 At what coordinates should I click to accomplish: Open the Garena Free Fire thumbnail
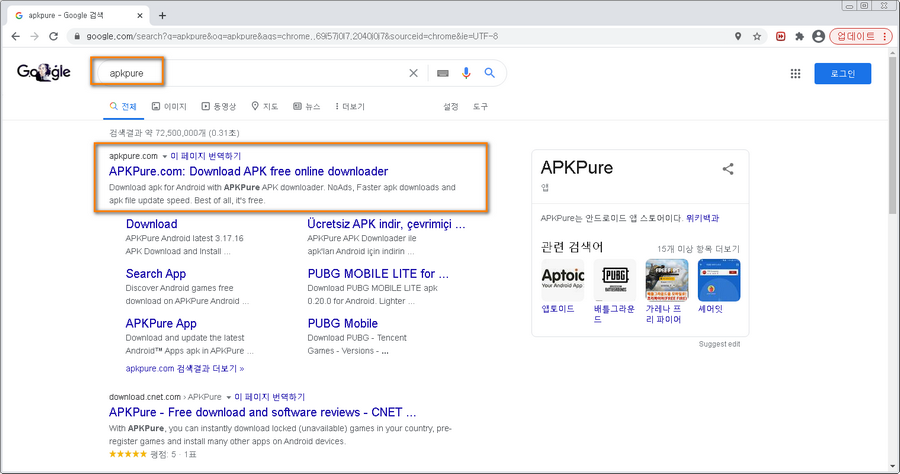point(667,280)
